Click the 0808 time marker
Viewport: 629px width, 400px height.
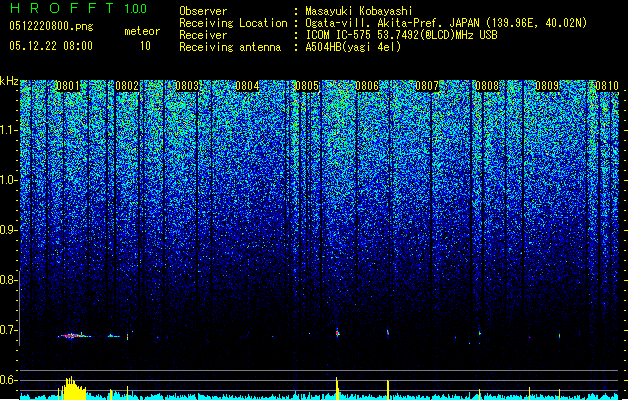[487, 86]
